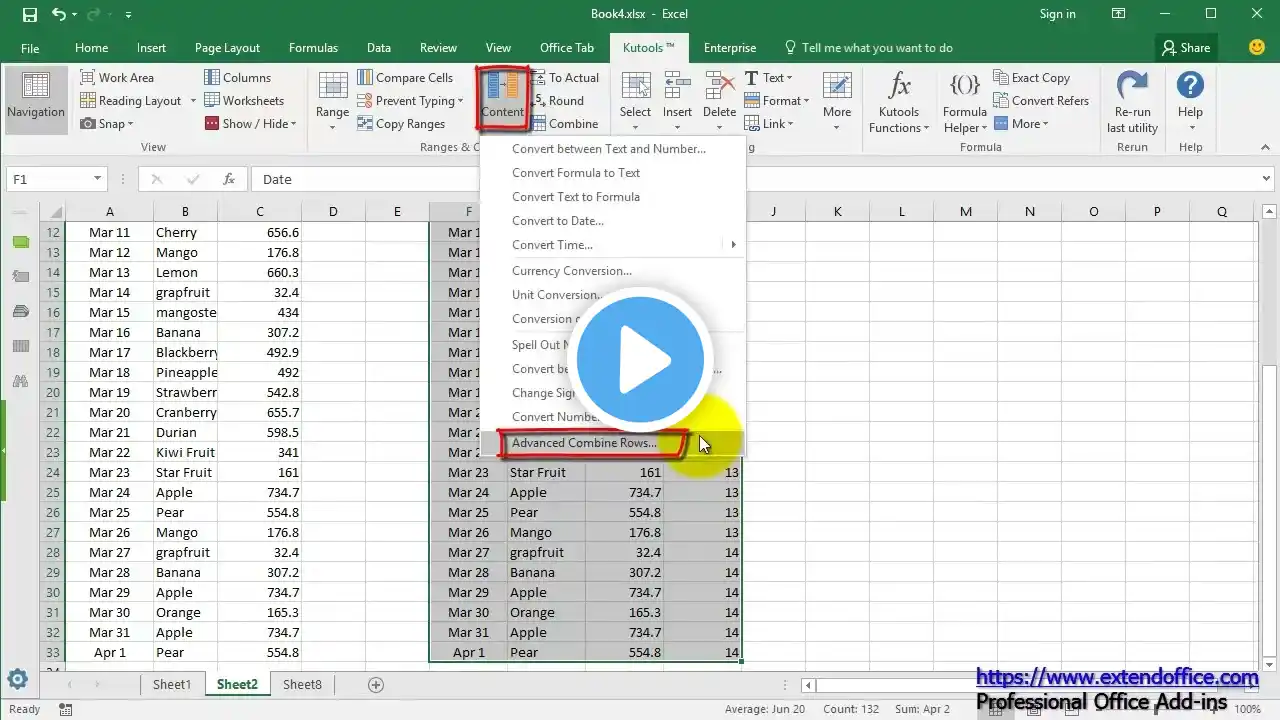Open the Worksheets tools
The height and width of the screenshot is (720, 1280).
click(244, 100)
